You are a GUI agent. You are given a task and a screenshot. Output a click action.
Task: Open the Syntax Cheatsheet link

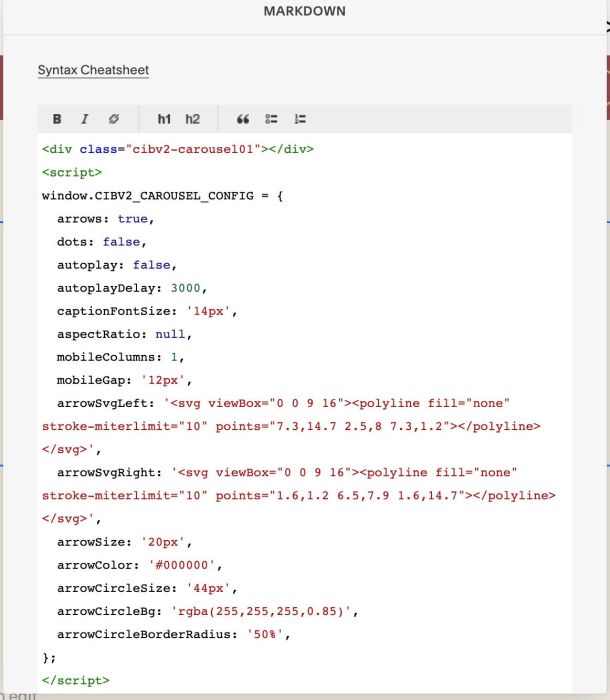click(93, 70)
